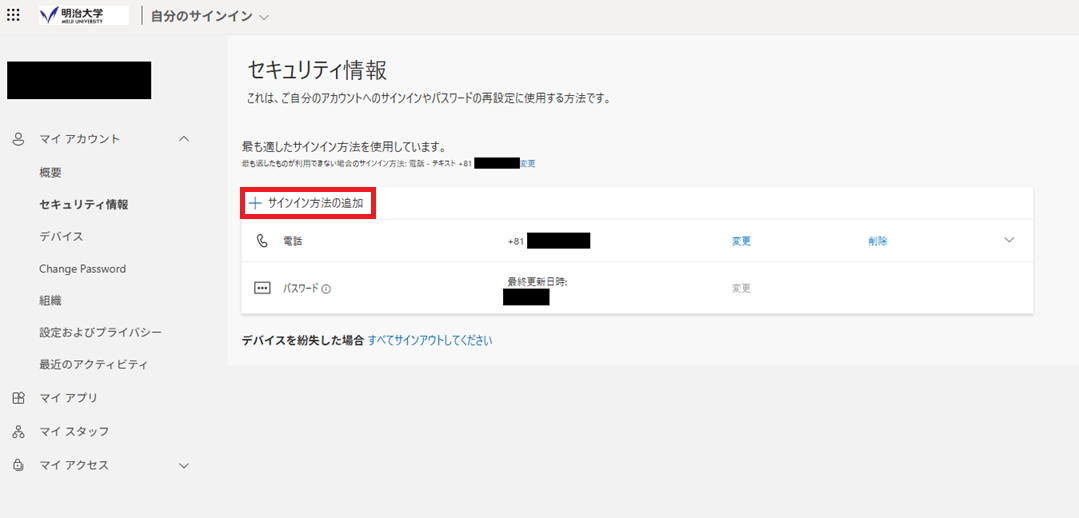Viewport: 1079px width, 518px height.
Task: Click the password info circle icon
Action: 326,289
